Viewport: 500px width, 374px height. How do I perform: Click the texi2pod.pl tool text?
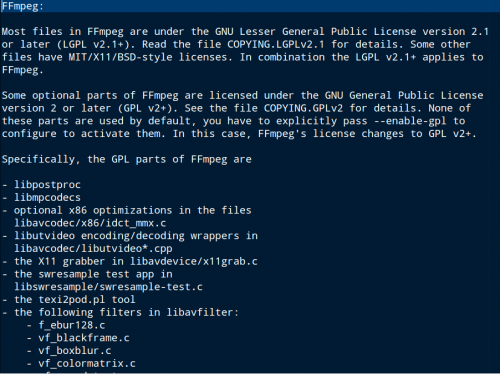point(87,300)
